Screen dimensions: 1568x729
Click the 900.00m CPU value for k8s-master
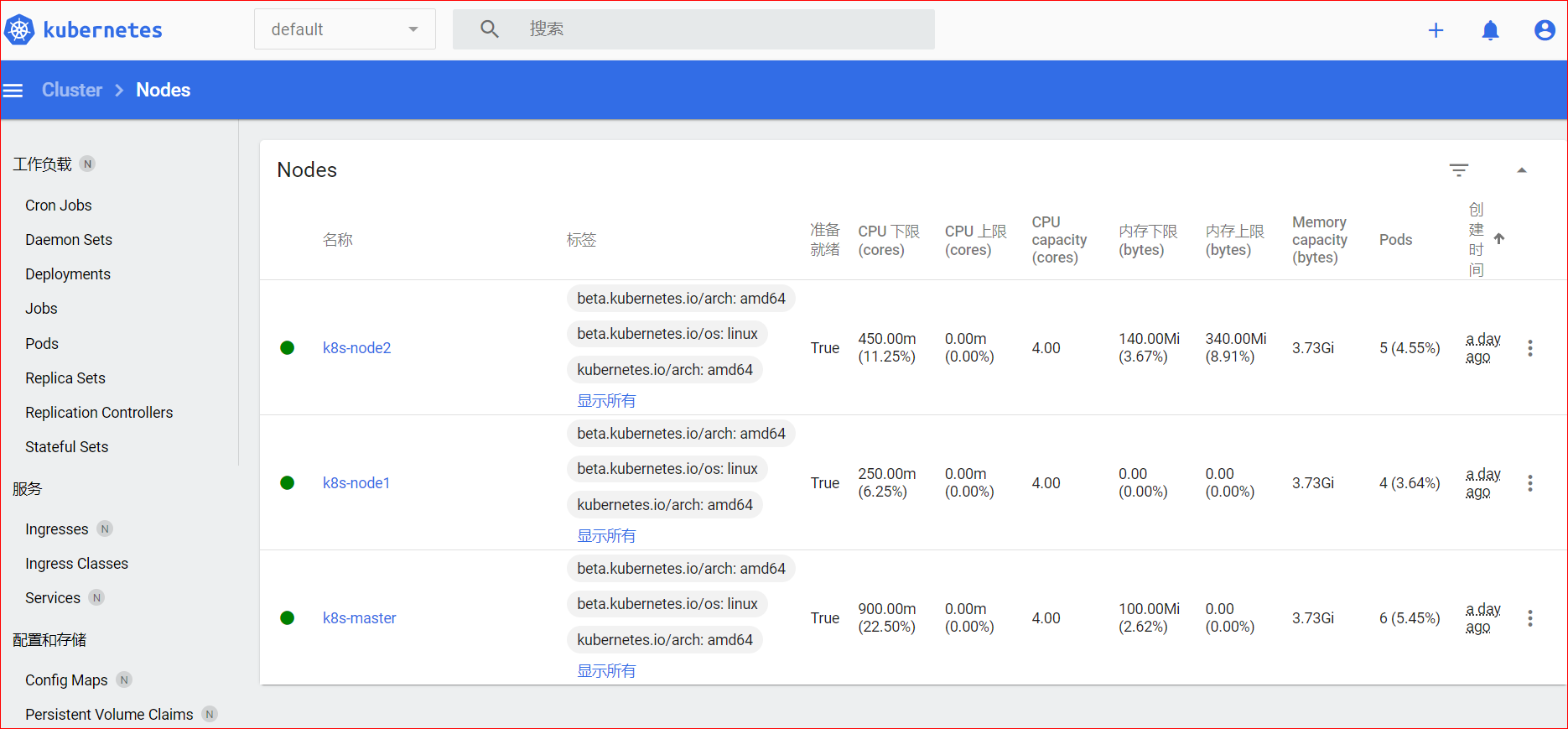[887, 617]
